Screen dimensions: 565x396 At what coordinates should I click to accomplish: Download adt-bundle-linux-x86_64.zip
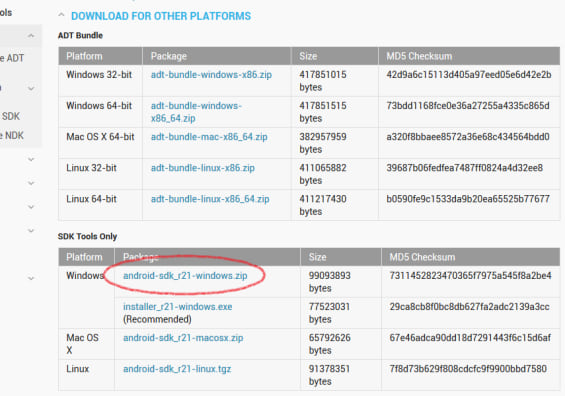click(210, 199)
